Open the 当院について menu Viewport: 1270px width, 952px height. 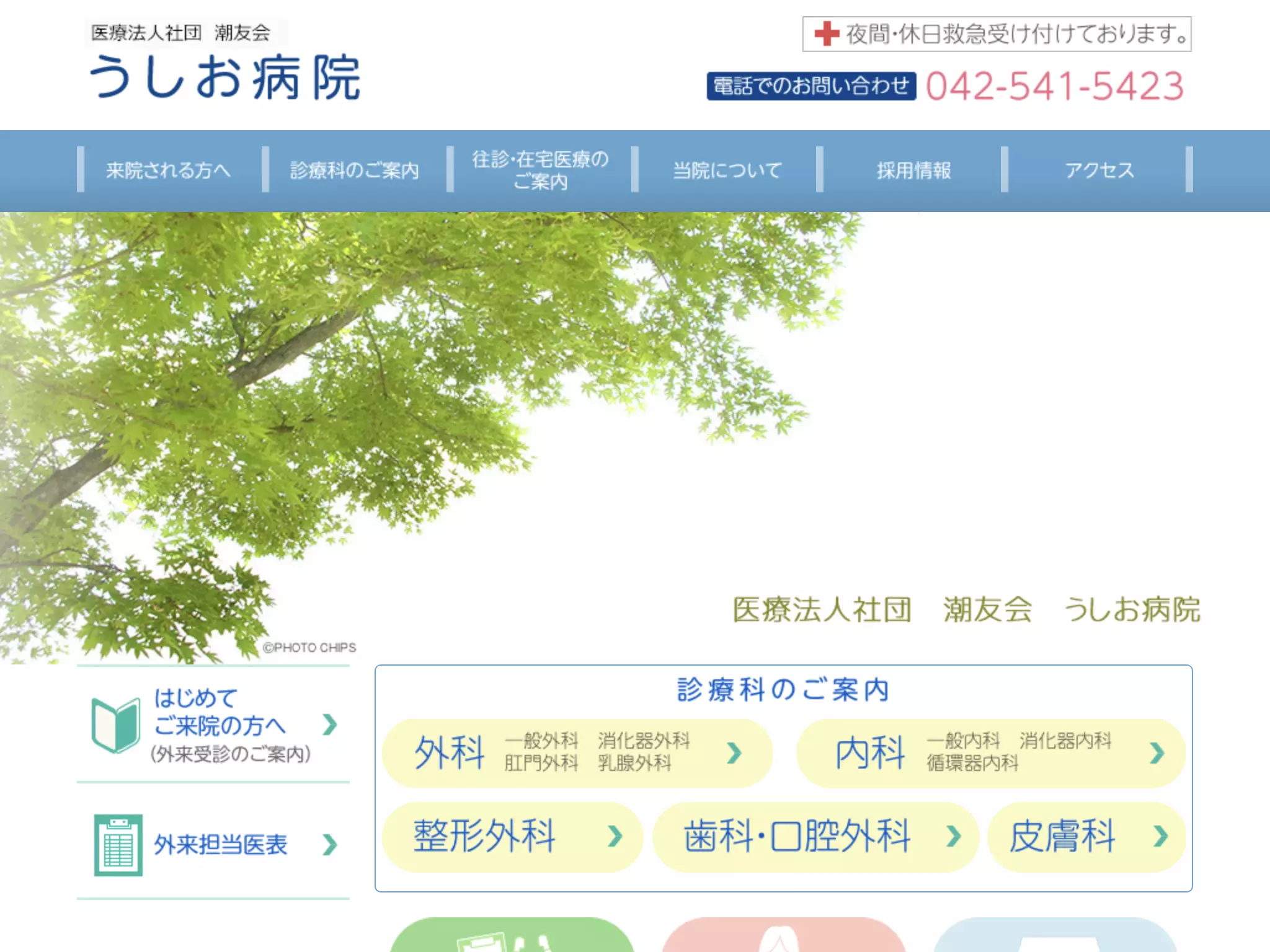pos(727,170)
